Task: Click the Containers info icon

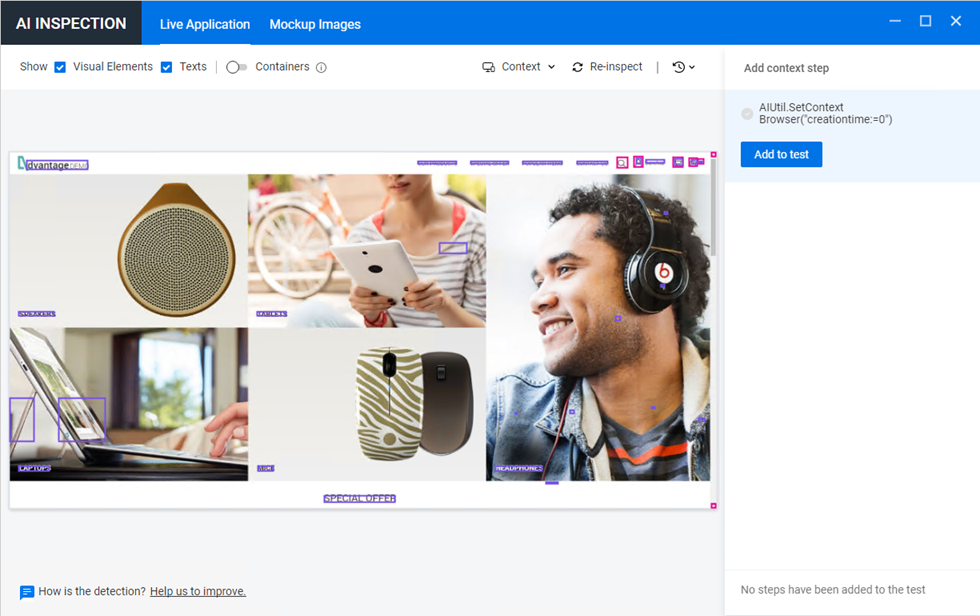Action: pos(321,68)
